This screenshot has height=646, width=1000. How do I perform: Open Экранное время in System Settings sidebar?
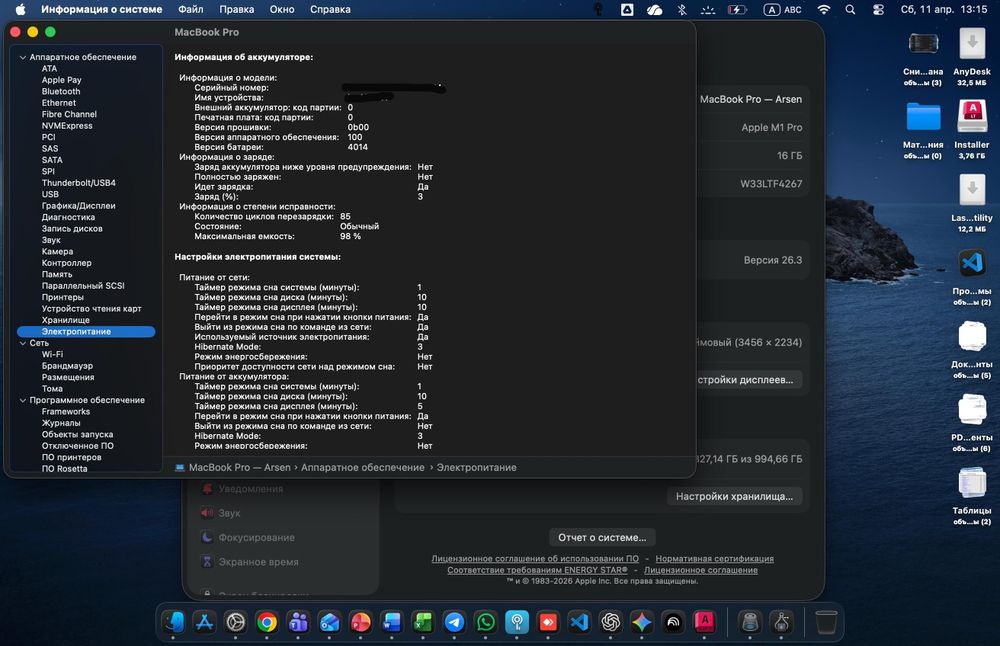[x=258, y=562]
